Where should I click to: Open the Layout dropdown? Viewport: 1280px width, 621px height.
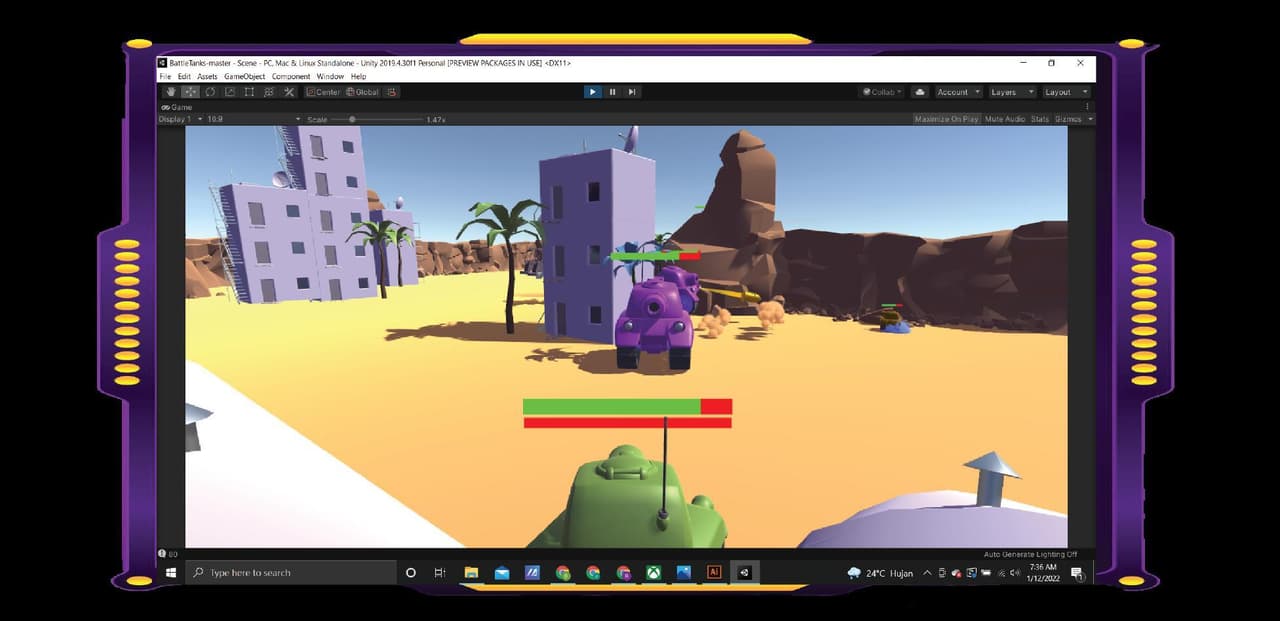click(x=1064, y=92)
